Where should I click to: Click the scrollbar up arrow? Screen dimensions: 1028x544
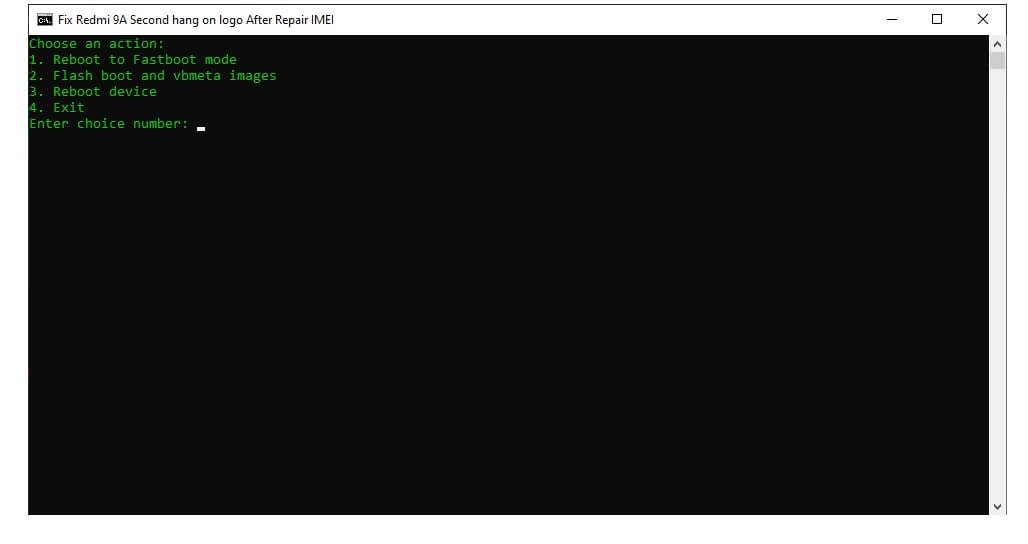997,44
